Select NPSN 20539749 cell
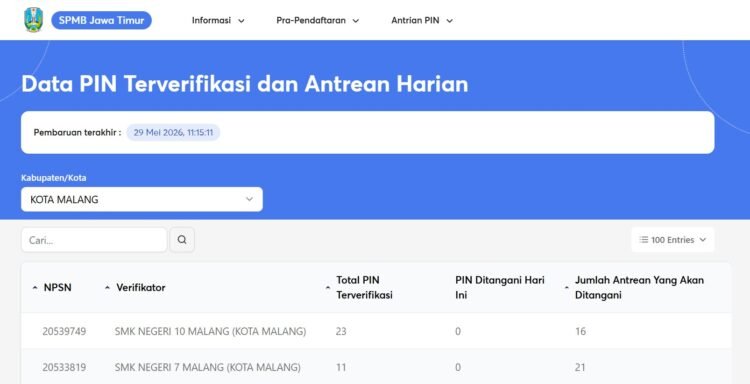Viewport: 750px width, 384px height. [64, 331]
